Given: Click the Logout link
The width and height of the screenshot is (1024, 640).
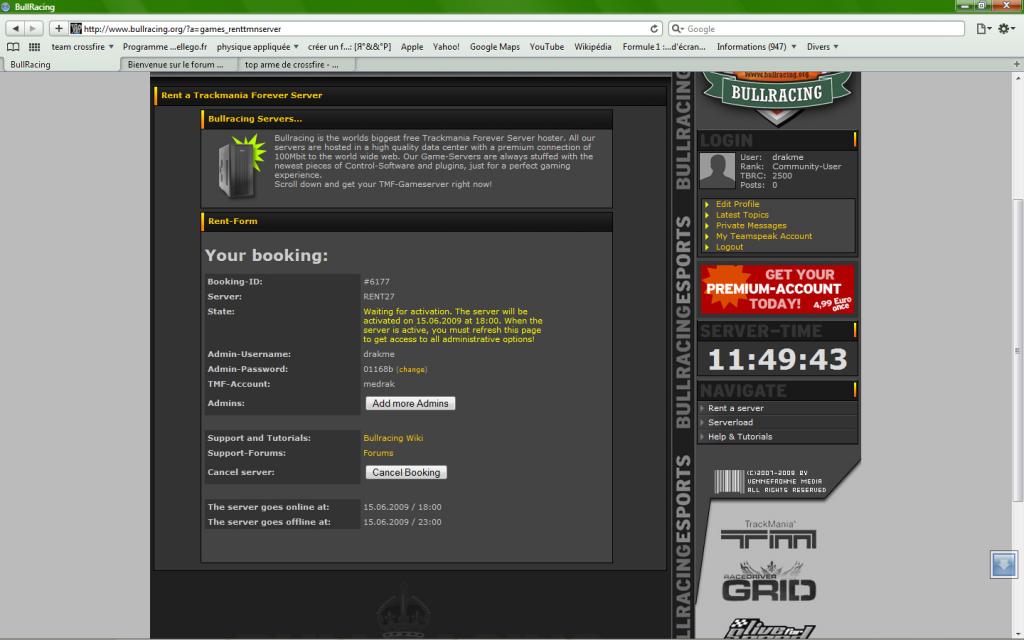Looking at the screenshot, I should click(x=729, y=247).
